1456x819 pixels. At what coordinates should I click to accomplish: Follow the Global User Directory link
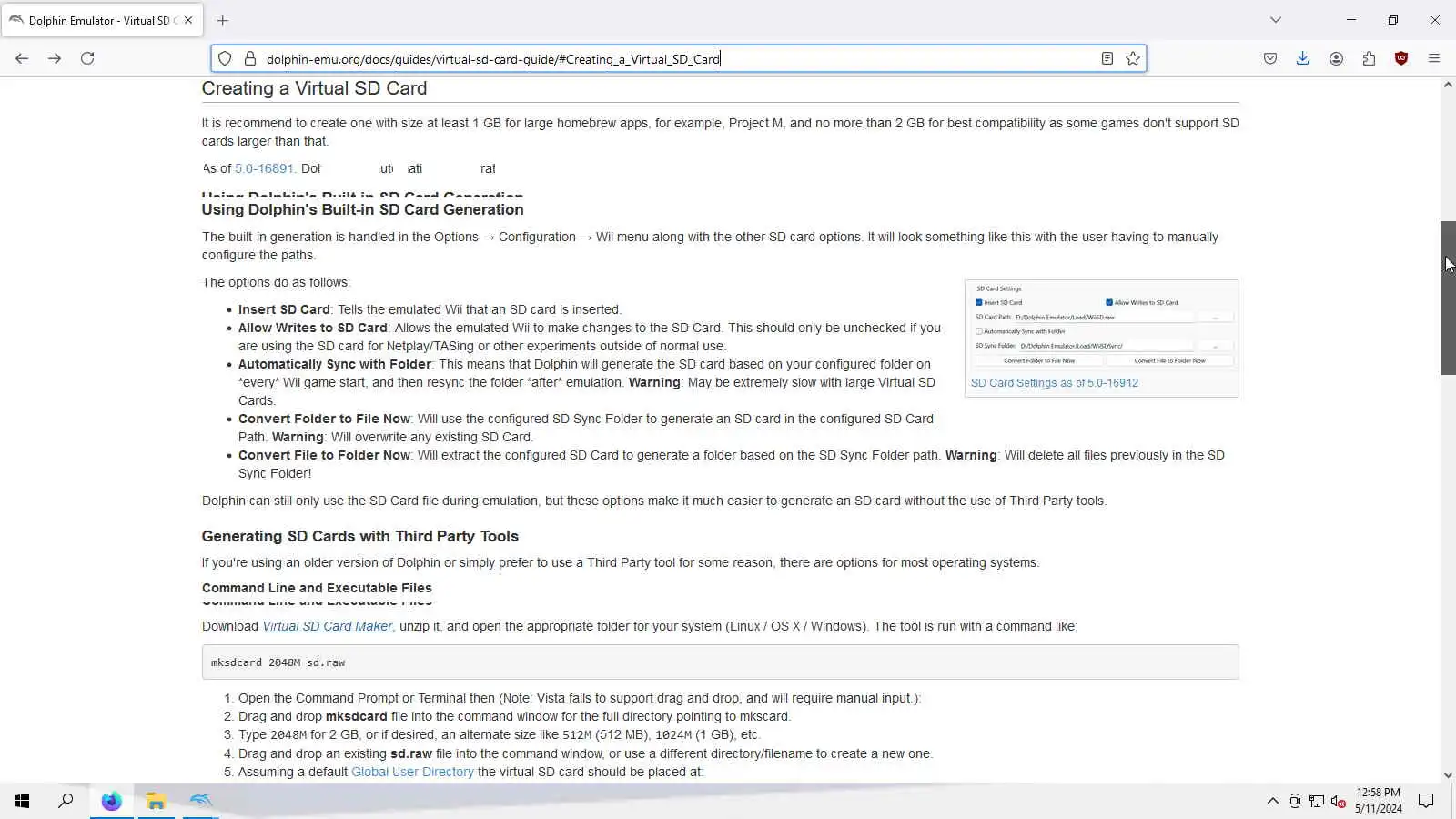coord(412,772)
